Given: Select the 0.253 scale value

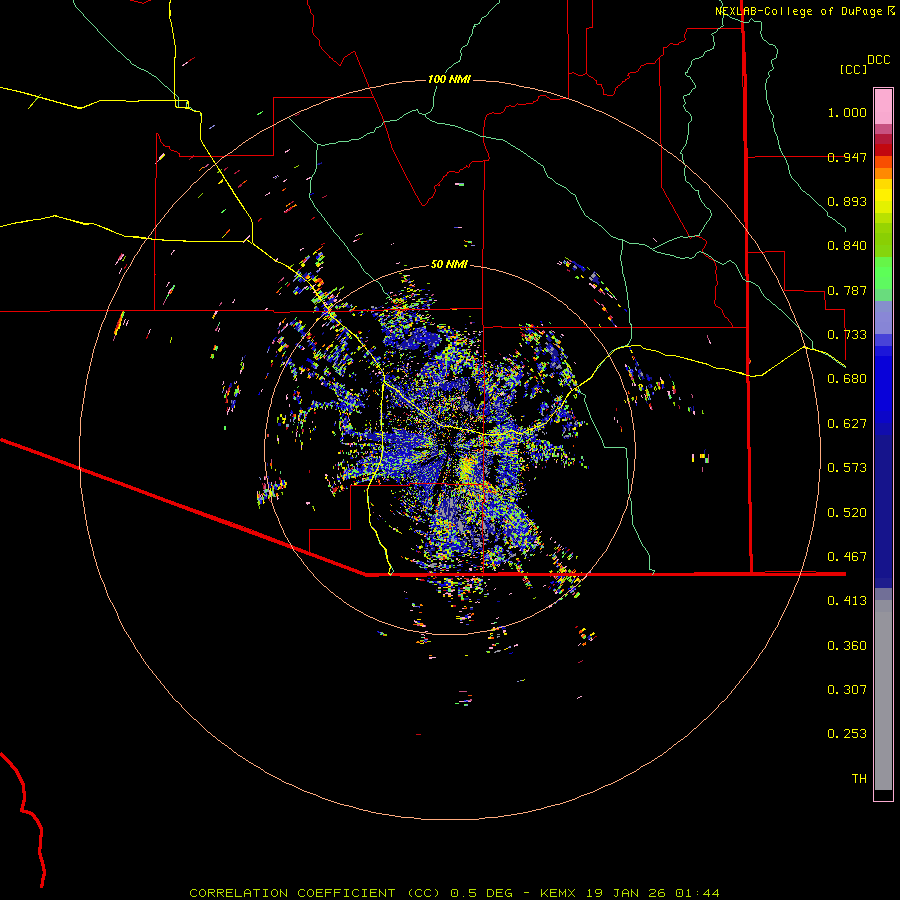Looking at the screenshot, I should click(847, 734).
